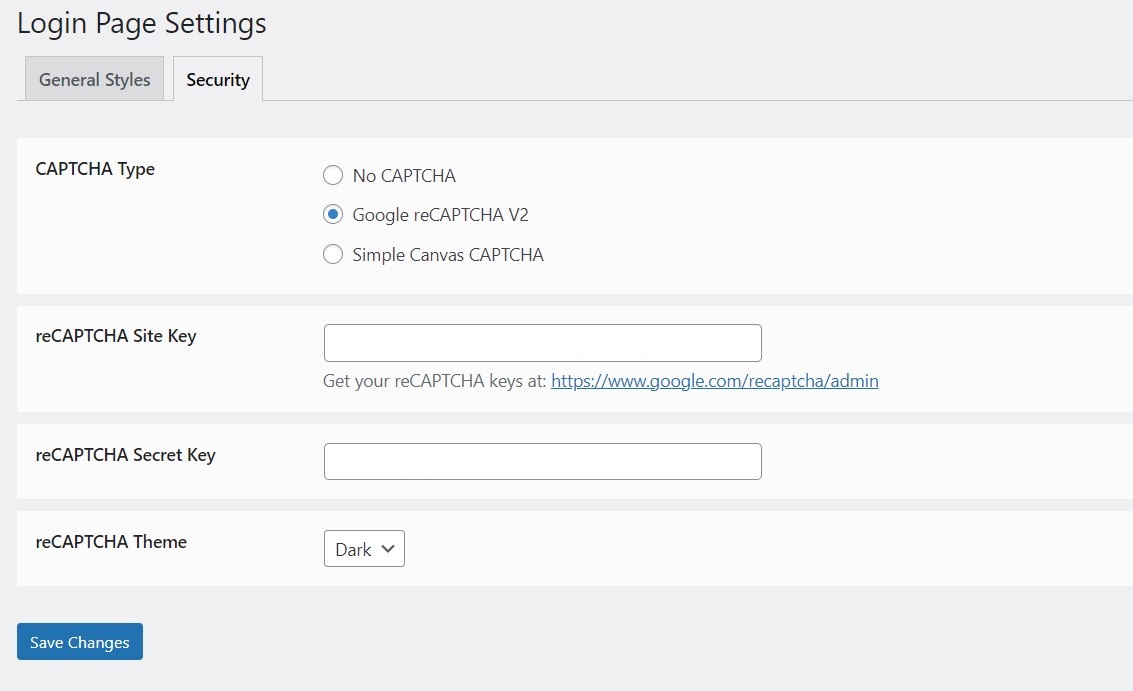
Task: Open the Security tab
Action: [217, 79]
